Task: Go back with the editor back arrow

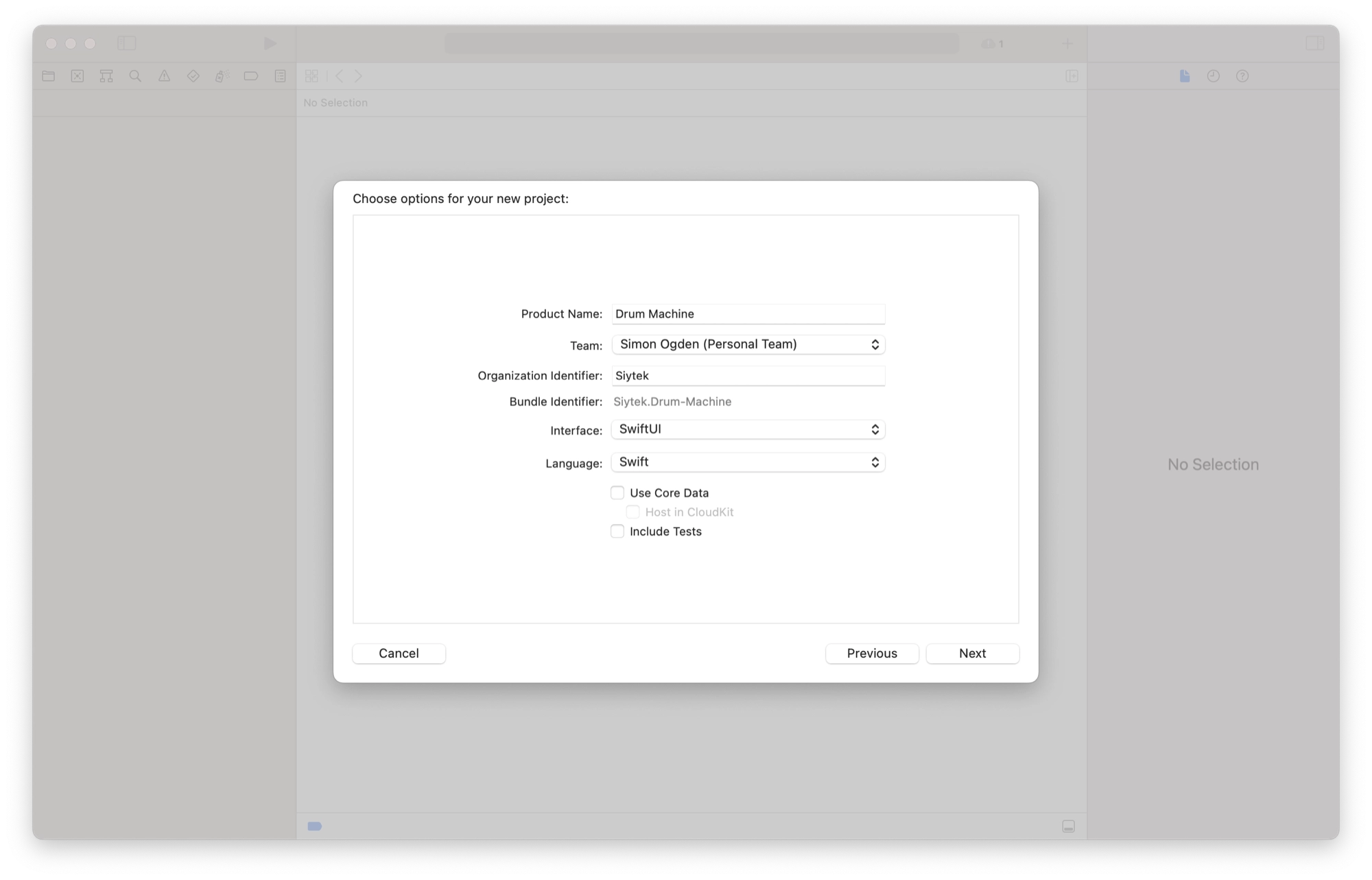Action: 340,76
